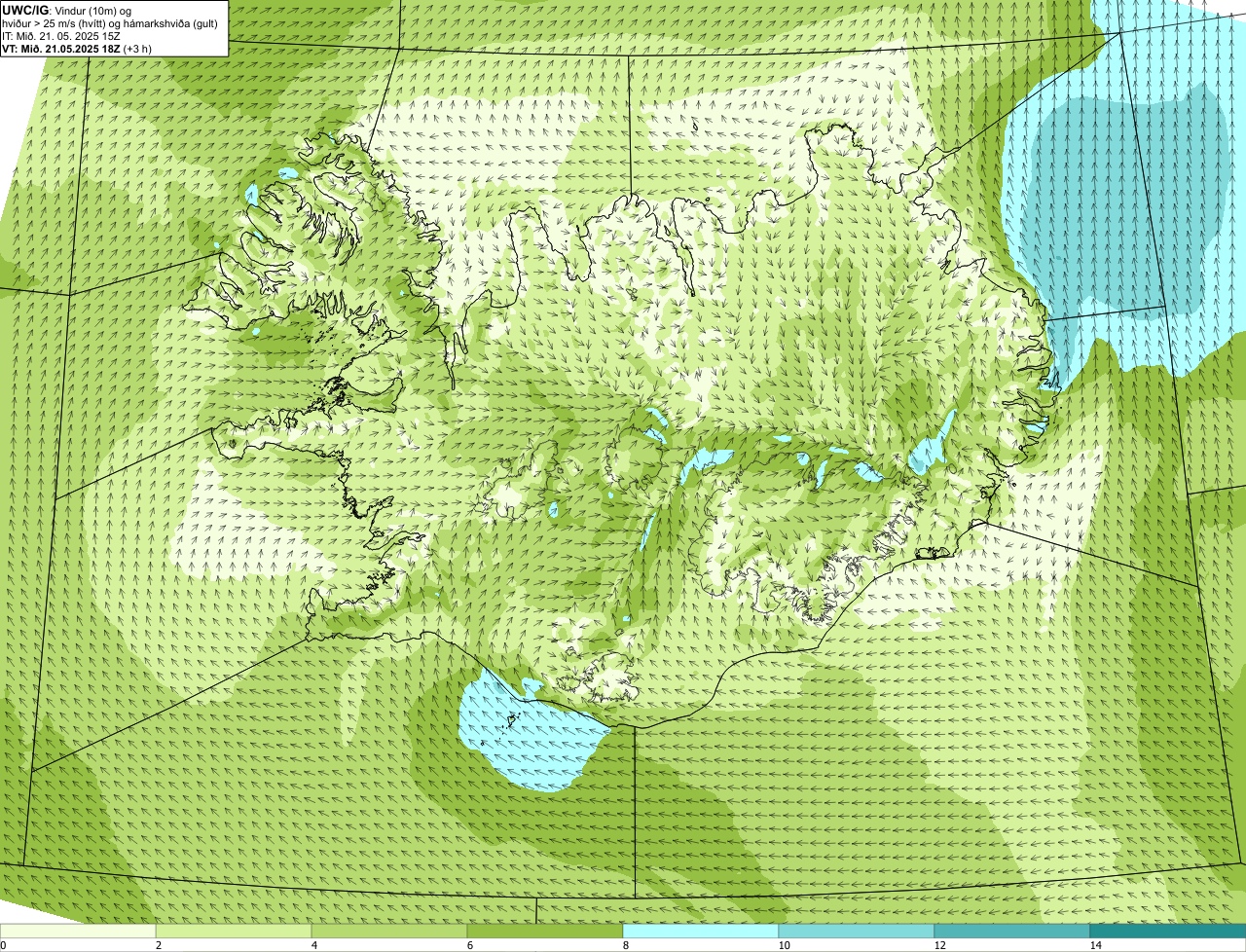Click the legend swatch for 10–12 m/s
1246x952 pixels.
point(857,931)
